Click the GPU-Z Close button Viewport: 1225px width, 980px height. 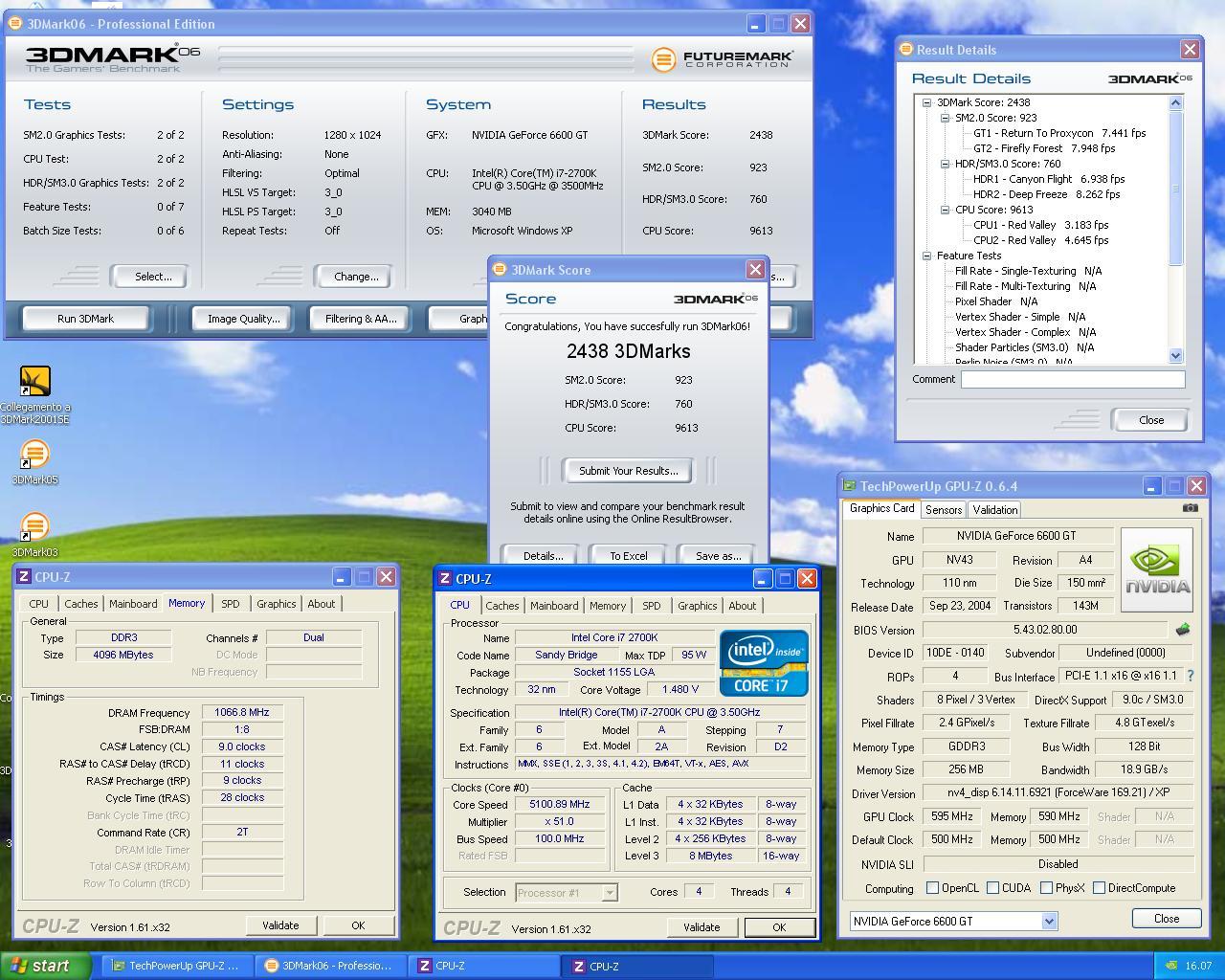point(1167,918)
